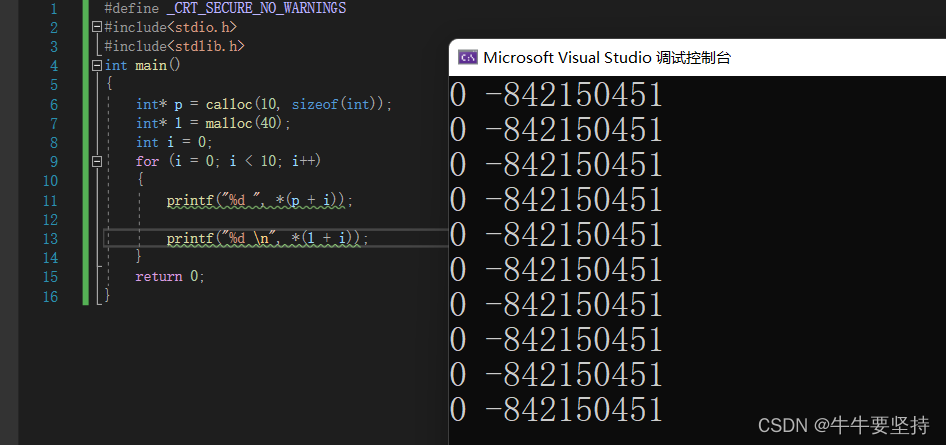Click the last console output line
The width and height of the screenshot is (946, 445).
[x=556, y=409]
